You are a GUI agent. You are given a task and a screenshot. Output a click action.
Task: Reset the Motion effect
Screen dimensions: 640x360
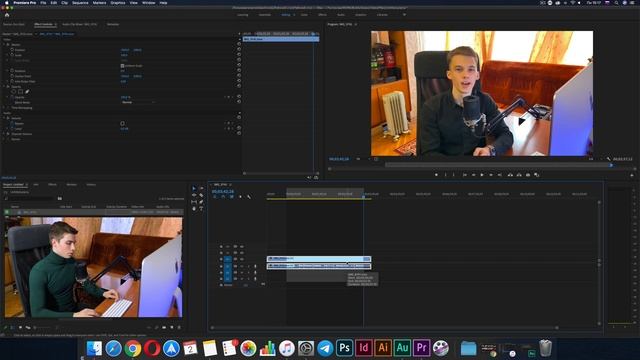239,44
